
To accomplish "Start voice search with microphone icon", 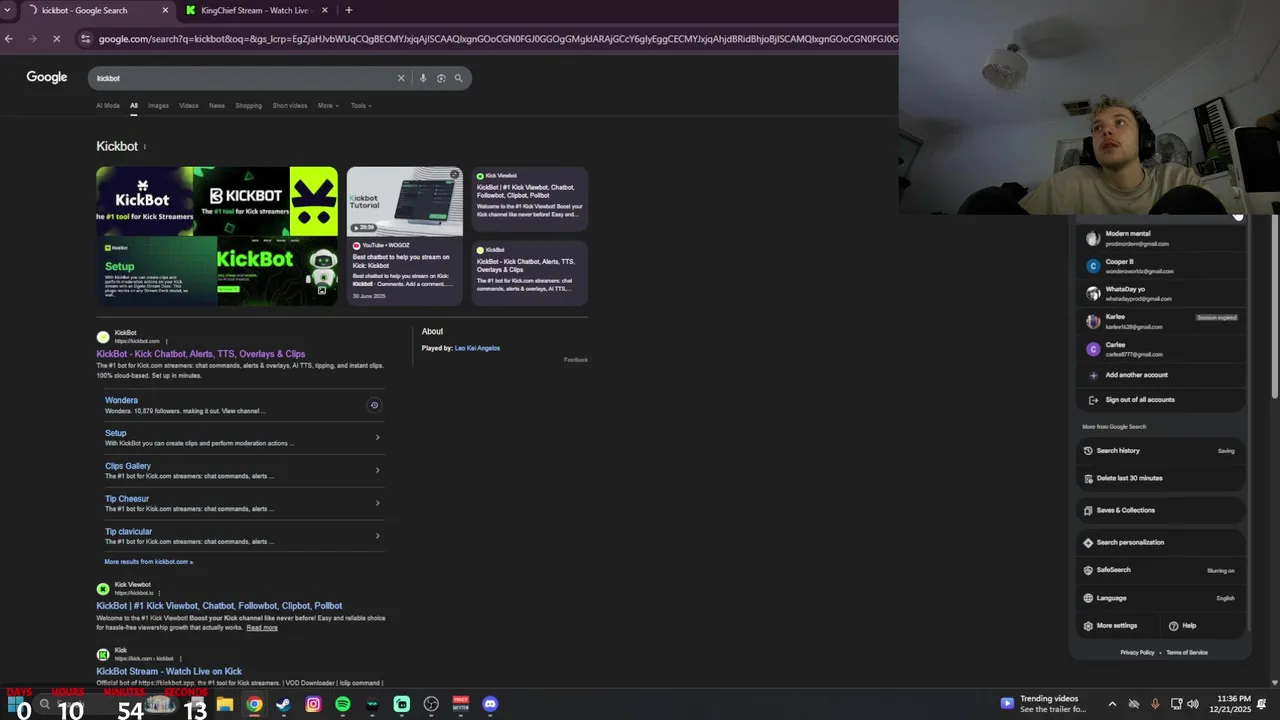I will coord(423,78).
